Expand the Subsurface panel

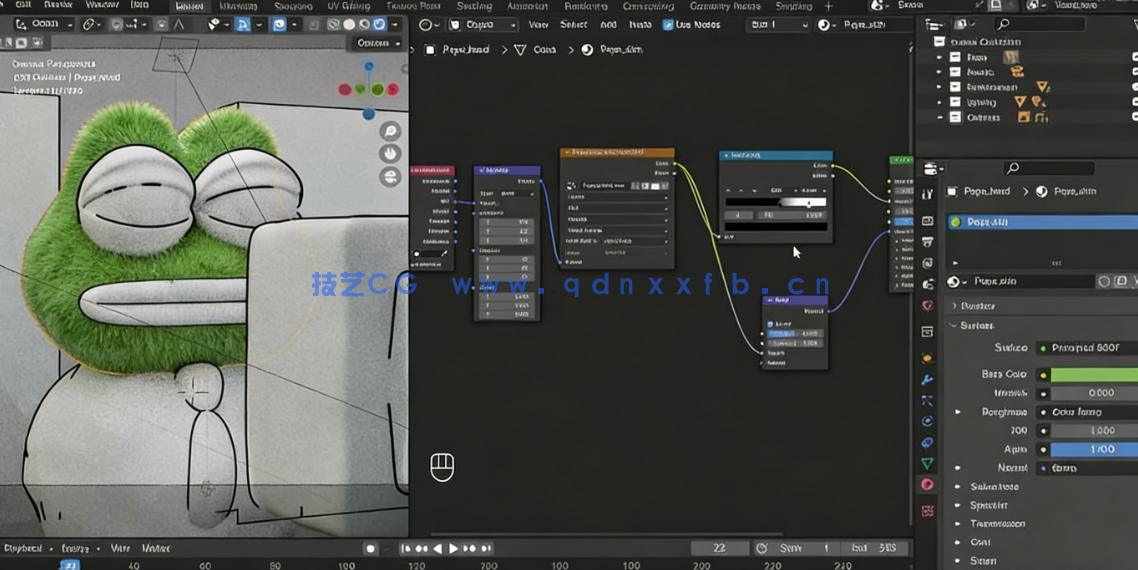(x=958, y=486)
